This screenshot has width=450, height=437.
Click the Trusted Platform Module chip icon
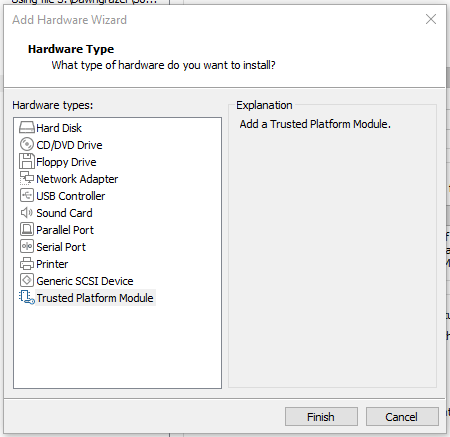tap(27, 297)
